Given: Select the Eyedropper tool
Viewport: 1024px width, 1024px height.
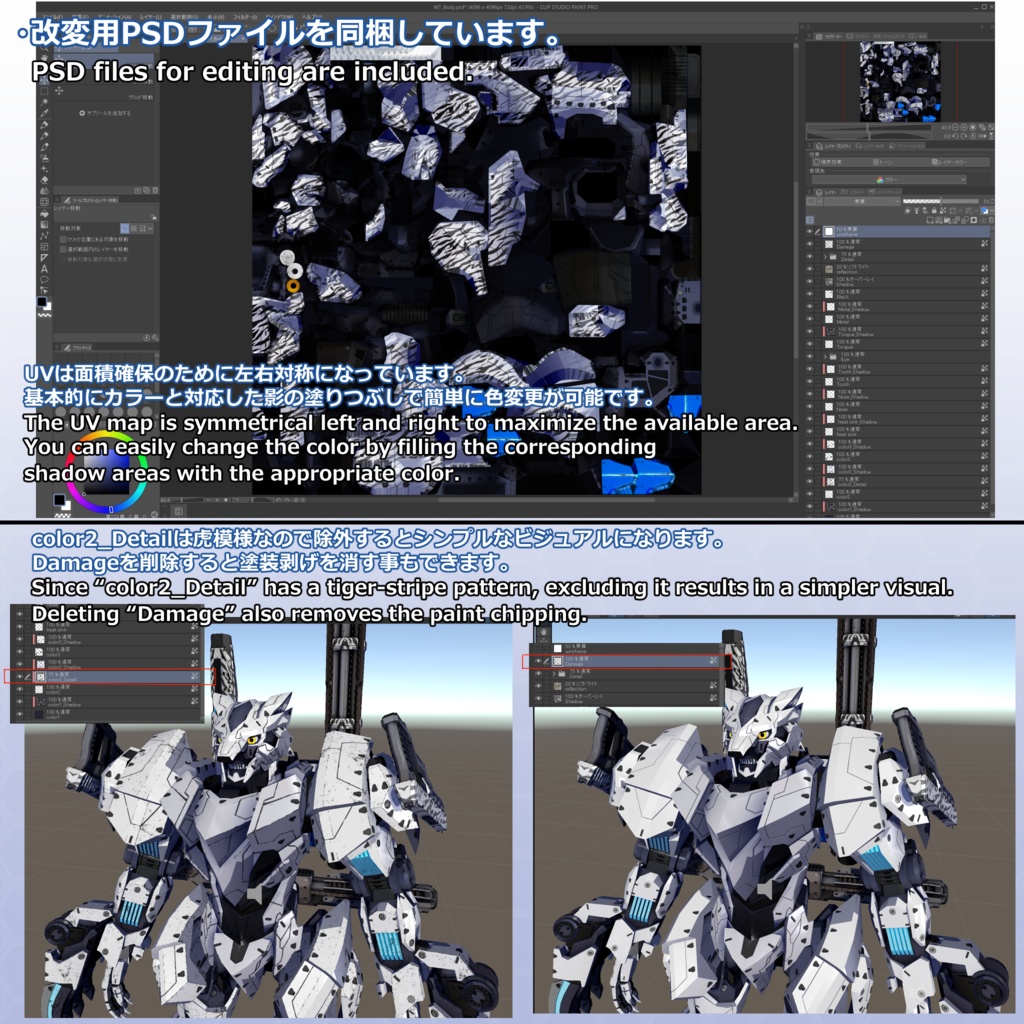Looking at the screenshot, I should [x=44, y=113].
